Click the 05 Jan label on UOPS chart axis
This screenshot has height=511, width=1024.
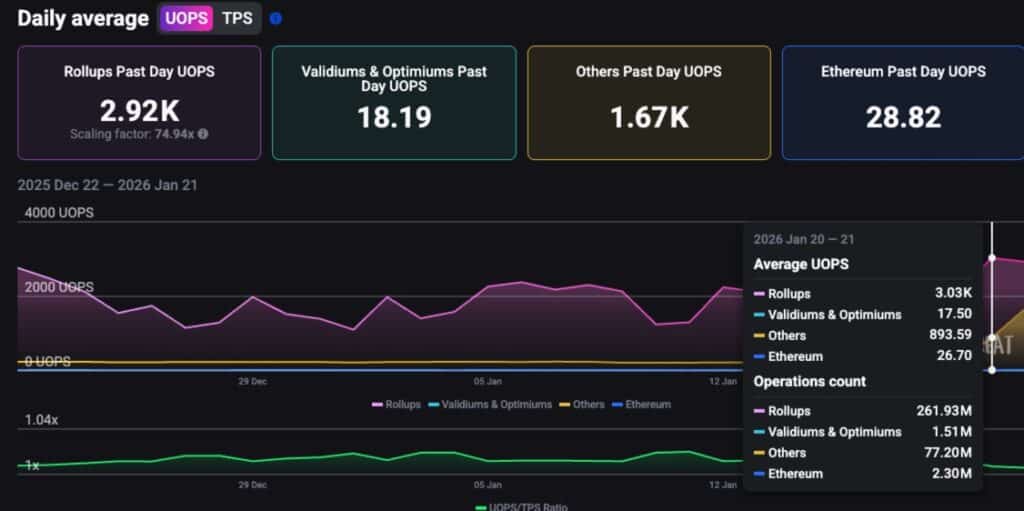[487, 381]
